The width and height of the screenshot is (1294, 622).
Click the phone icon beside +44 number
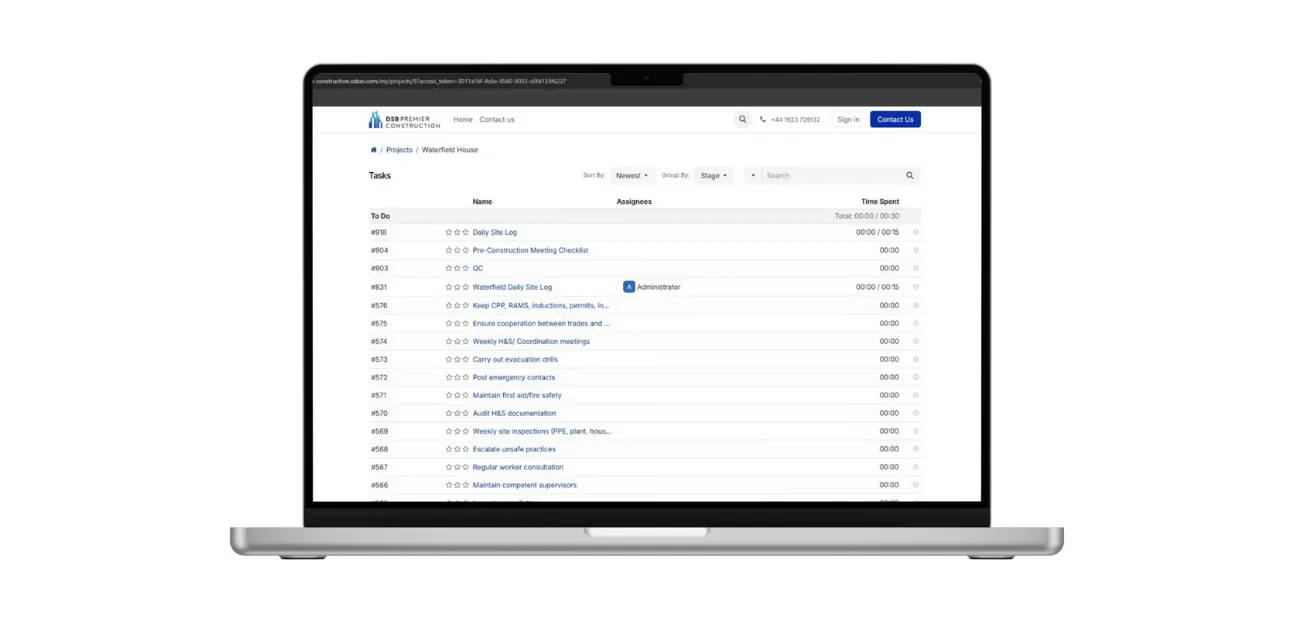click(x=763, y=120)
